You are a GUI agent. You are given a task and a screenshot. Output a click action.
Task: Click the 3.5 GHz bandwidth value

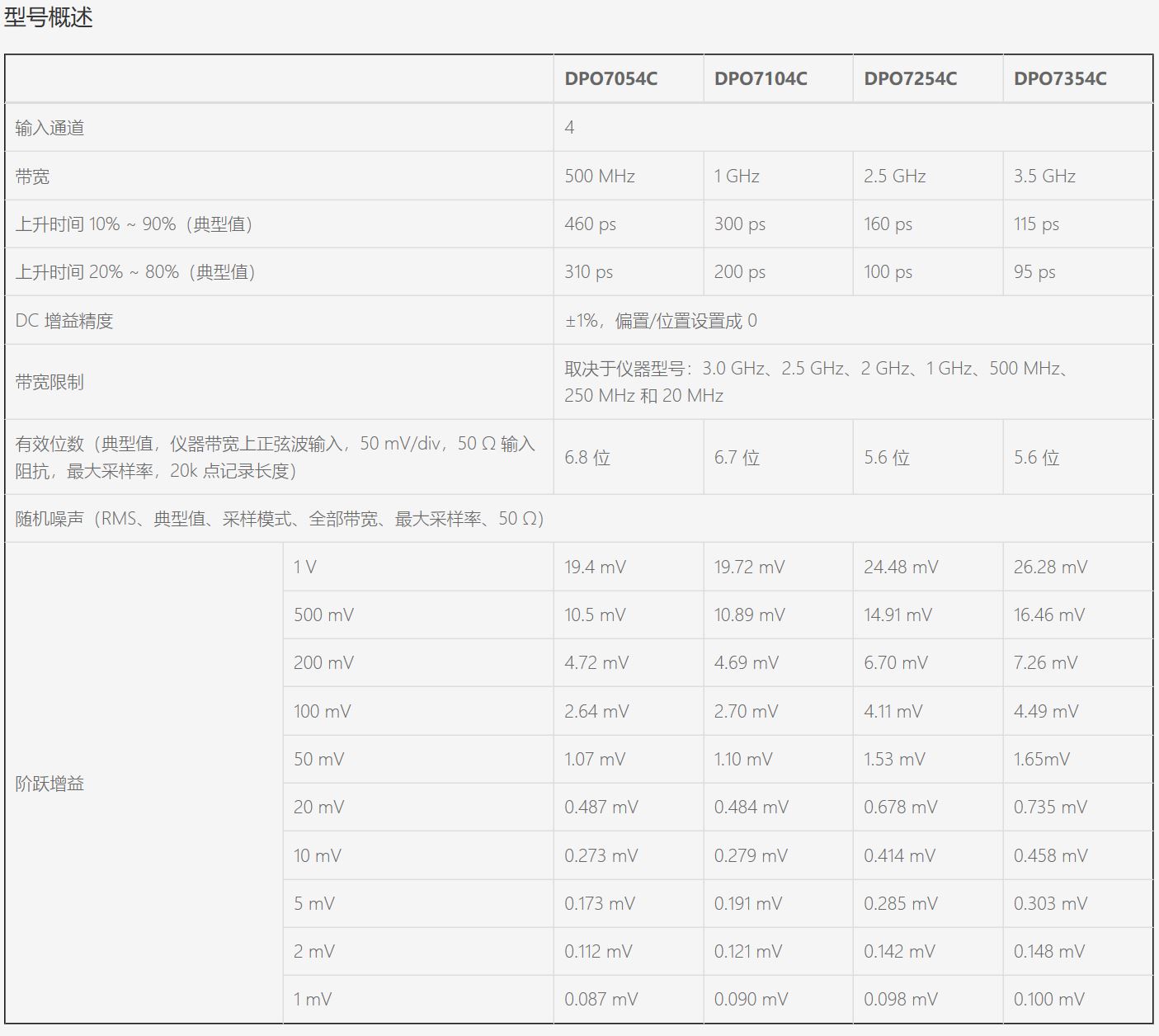(x=1044, y=176)
